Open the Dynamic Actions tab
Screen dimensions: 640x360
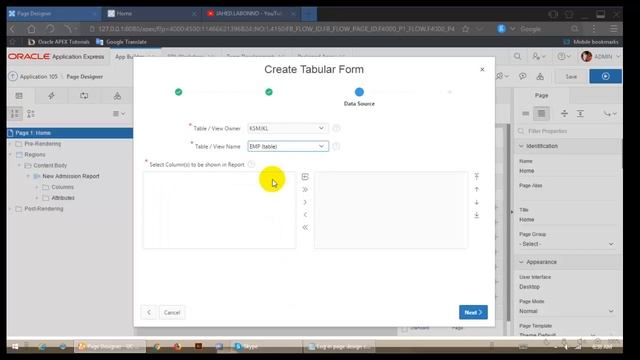(51, 96)
